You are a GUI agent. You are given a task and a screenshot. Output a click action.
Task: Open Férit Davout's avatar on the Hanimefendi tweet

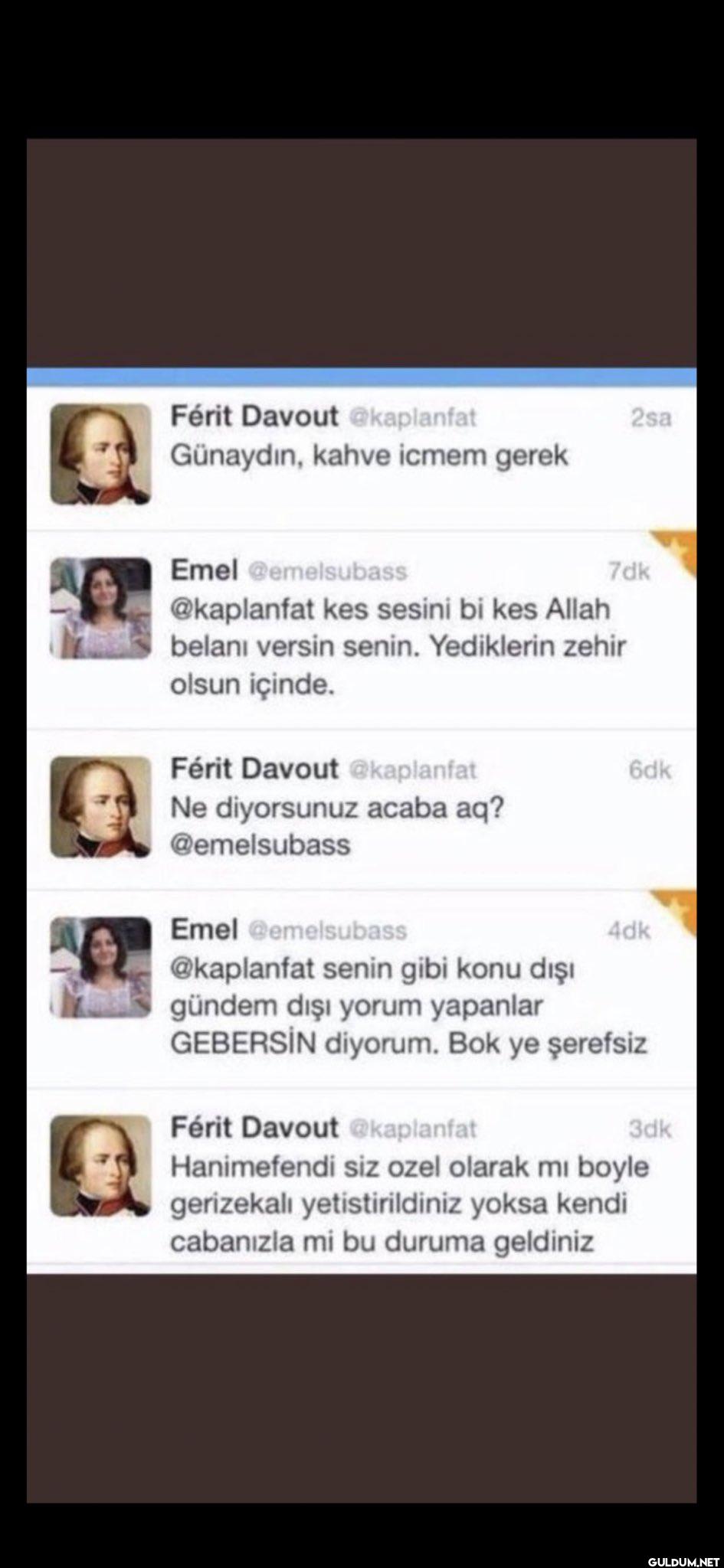(x=100, y=1166)
